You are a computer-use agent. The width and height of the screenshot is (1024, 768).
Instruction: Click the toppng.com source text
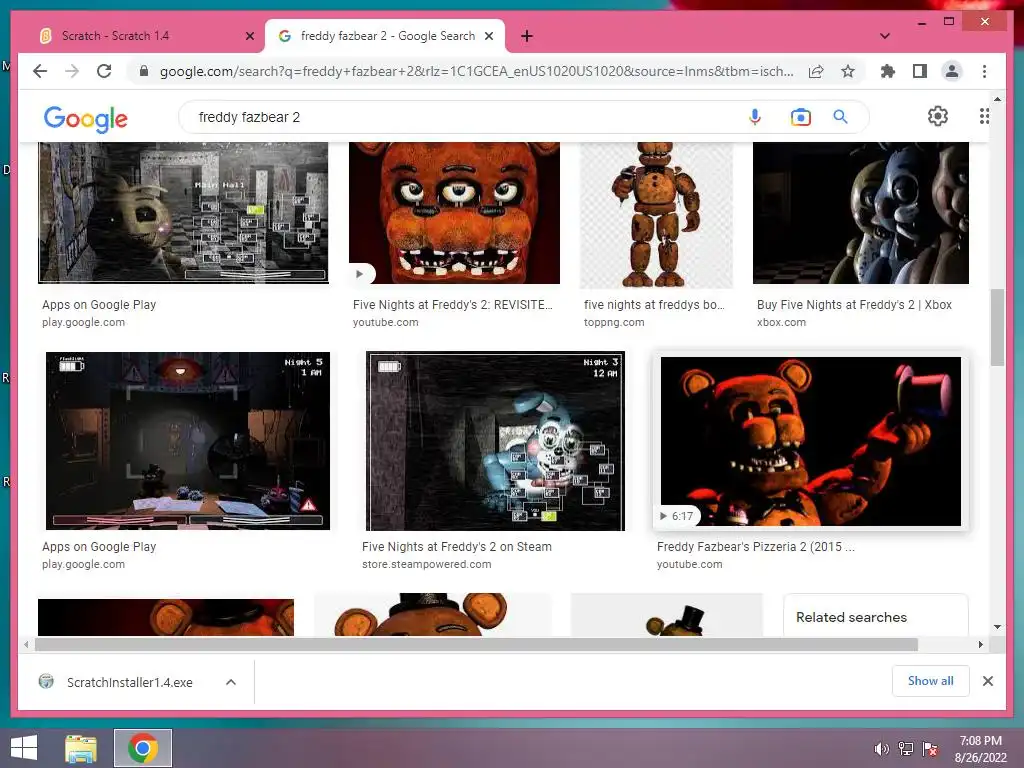point(614,322)
